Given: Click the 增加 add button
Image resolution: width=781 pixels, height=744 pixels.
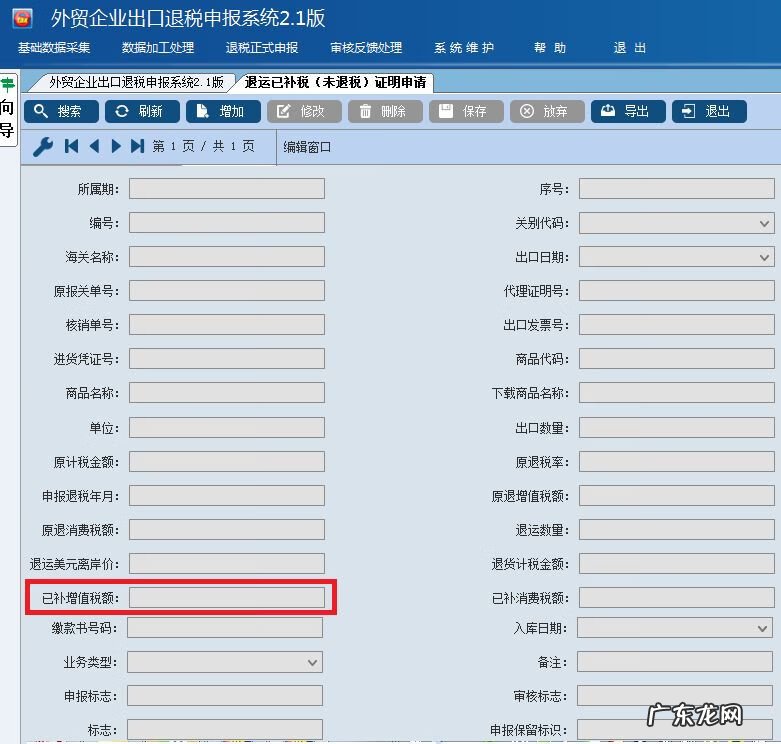Looking at the screenshot, I should pos(223,111).
